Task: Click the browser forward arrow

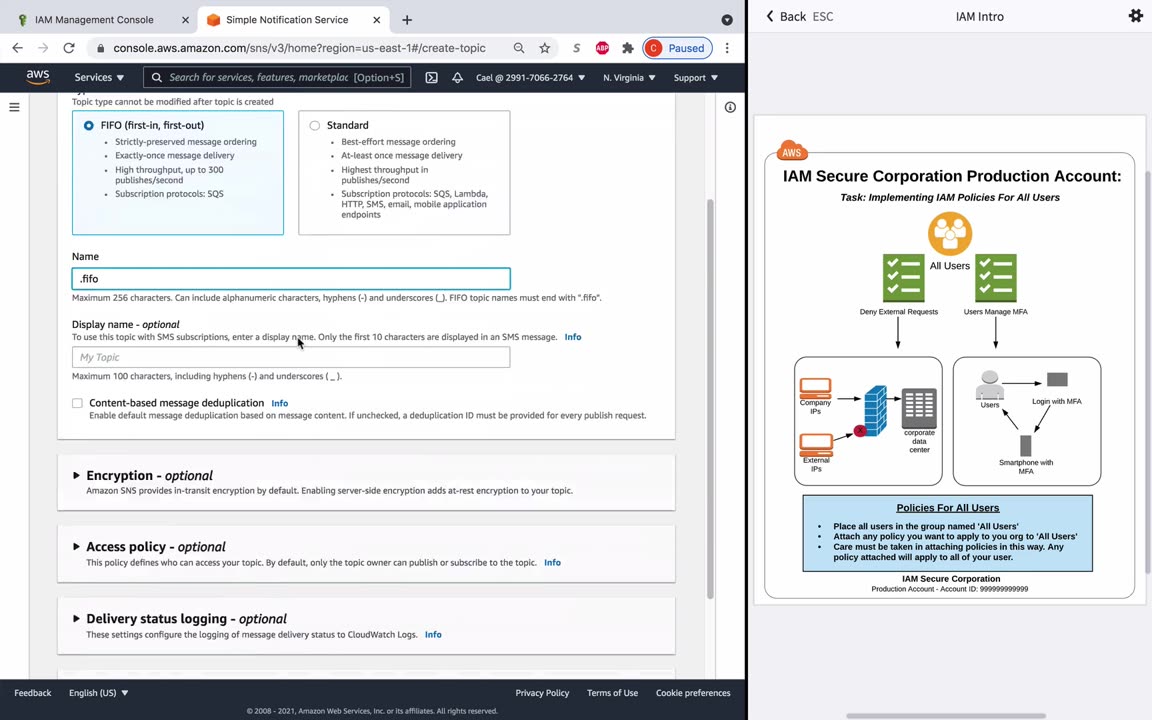Action: 43,48
